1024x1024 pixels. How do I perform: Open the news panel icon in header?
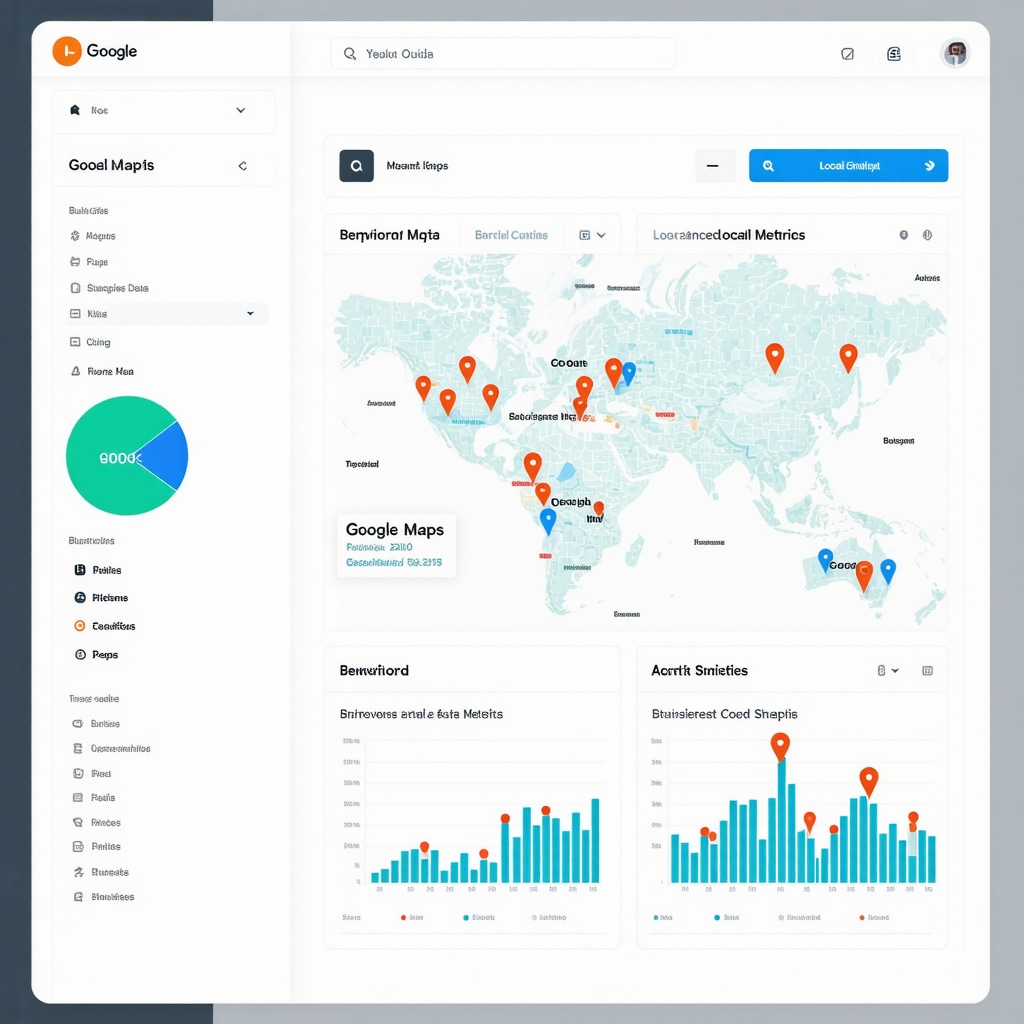(894, 54)
